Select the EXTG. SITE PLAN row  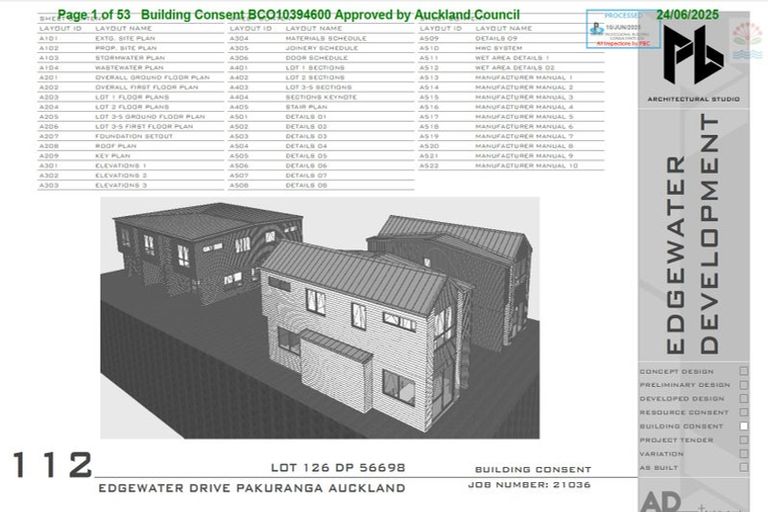click(130, 38)
